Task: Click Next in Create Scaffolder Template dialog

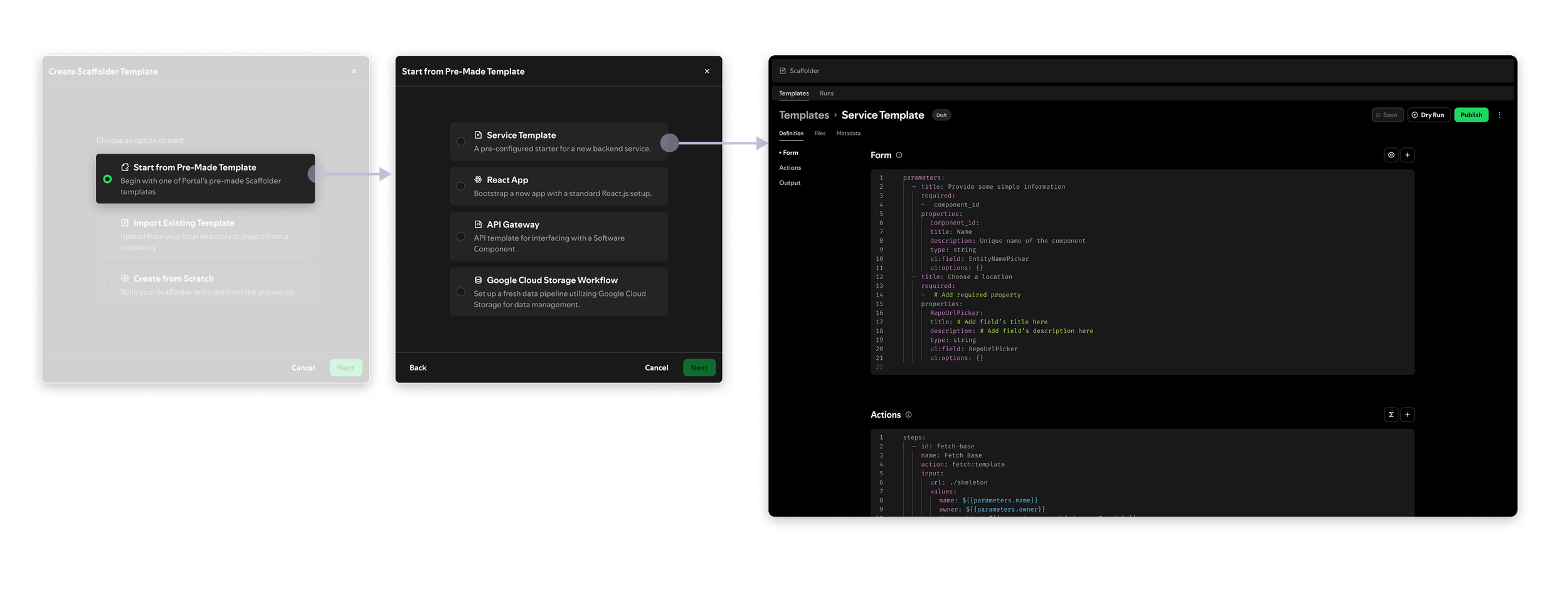Action: tap(346, 368)
